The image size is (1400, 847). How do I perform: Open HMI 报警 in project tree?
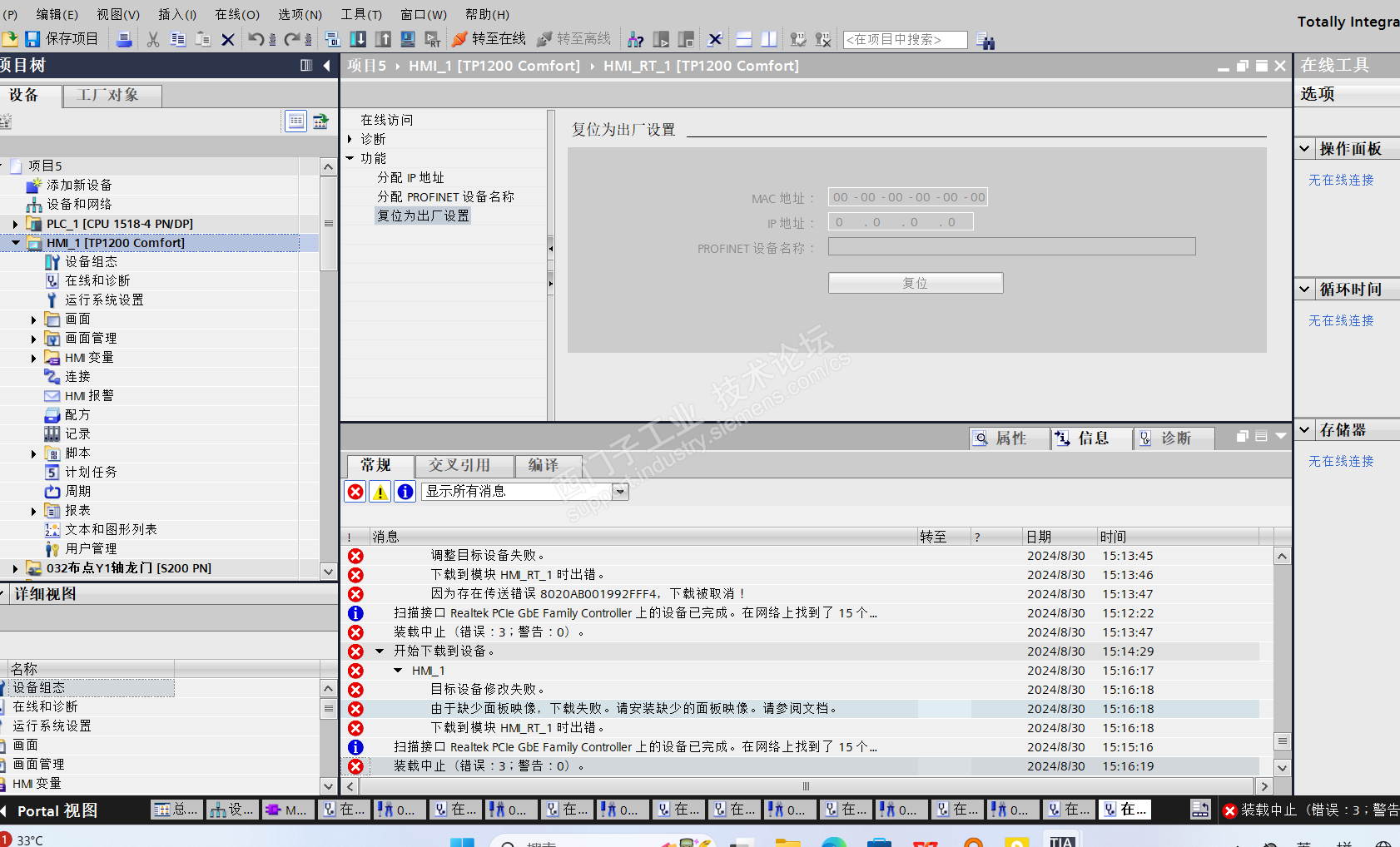(x=89, y=396)
